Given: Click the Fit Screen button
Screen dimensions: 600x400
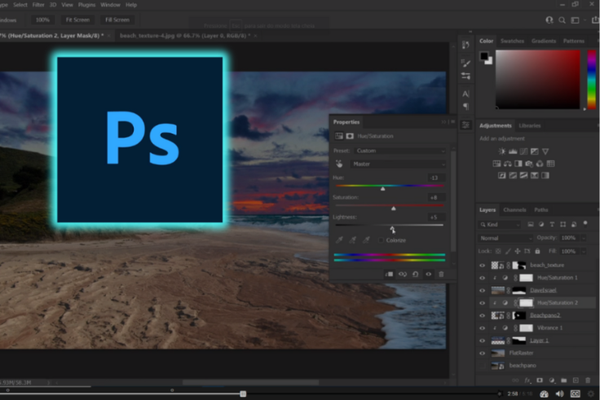Looking at the screenshot, I should pyautogui.click(x=77, y=19).
